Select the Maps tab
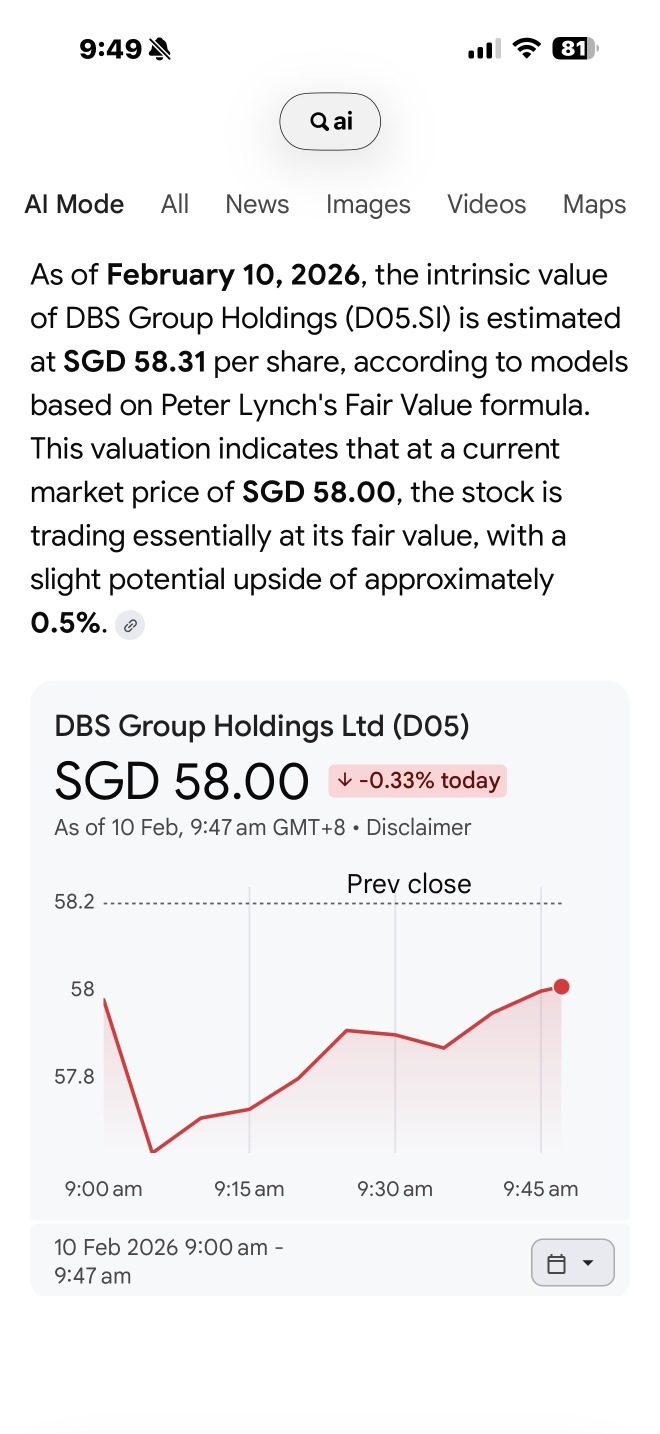This screenshot has width=660, height=1434. pyautogui.click(x=594, y=204)
